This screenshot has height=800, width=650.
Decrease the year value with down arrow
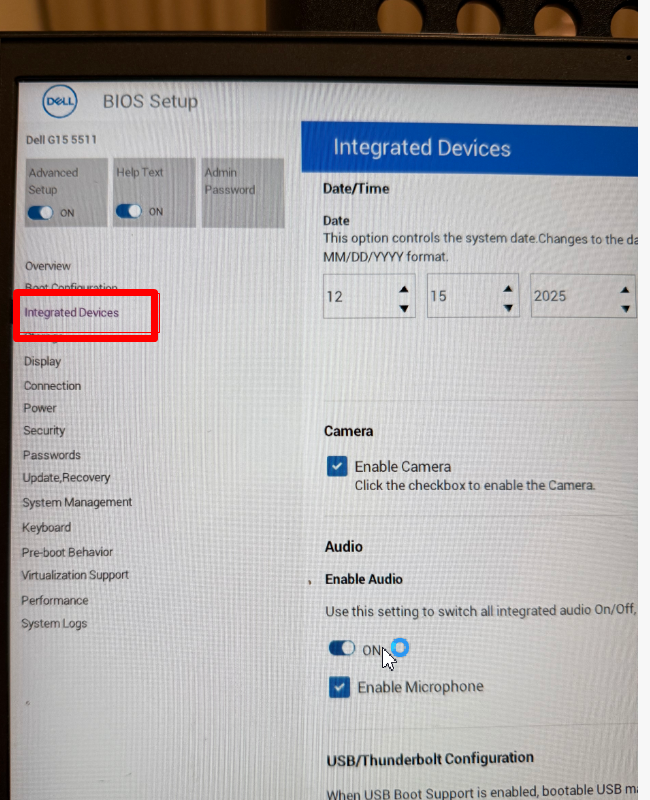coord(626,309)
